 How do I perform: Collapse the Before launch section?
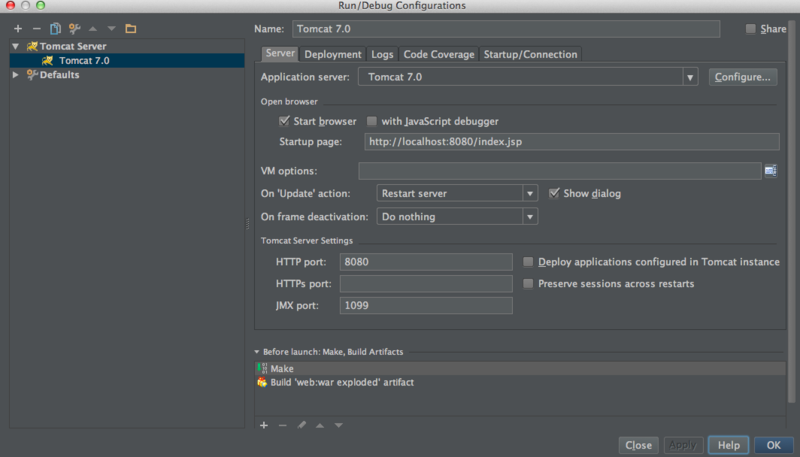[257, 352]
